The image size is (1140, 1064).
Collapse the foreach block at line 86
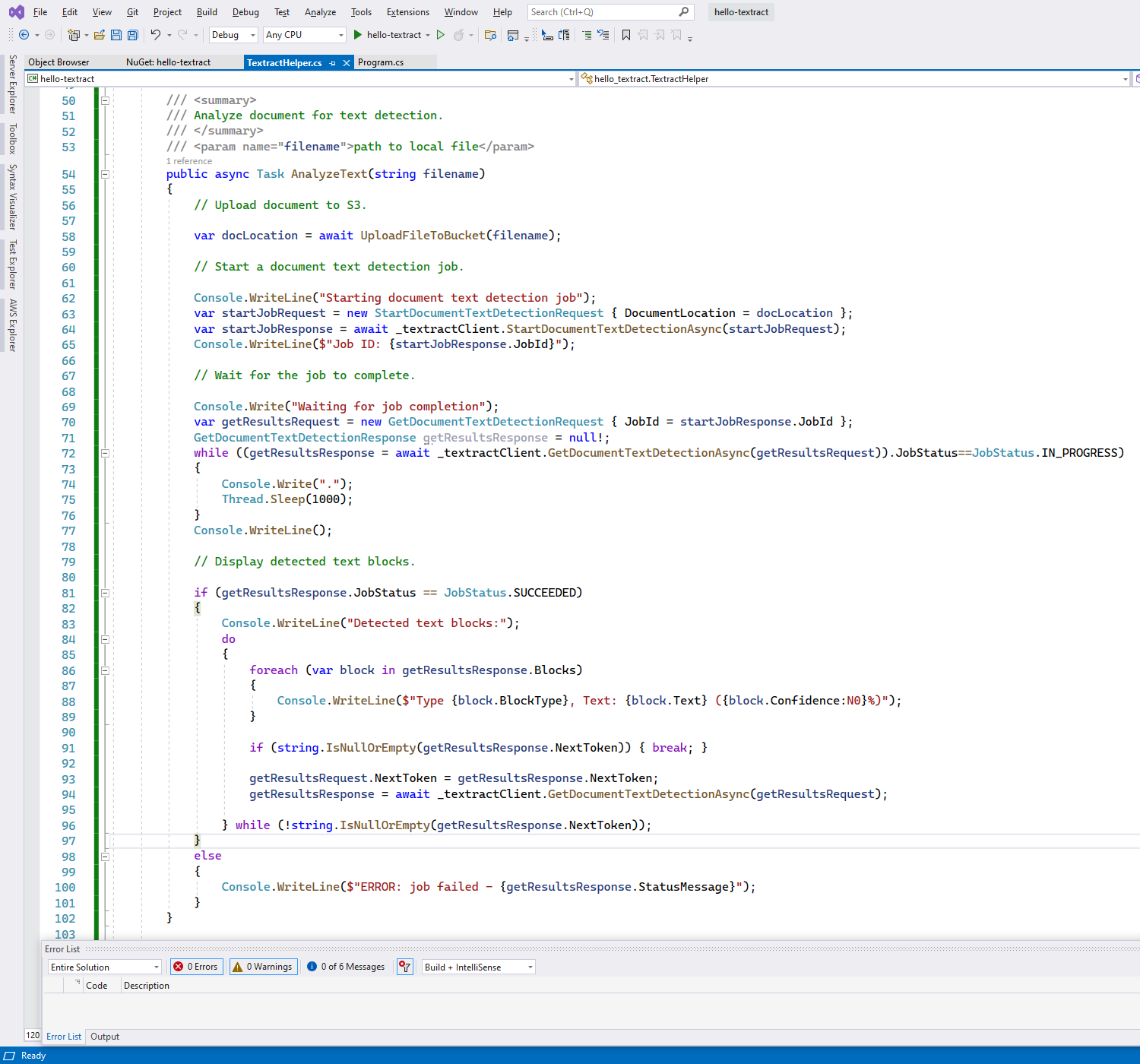point(105,670)
